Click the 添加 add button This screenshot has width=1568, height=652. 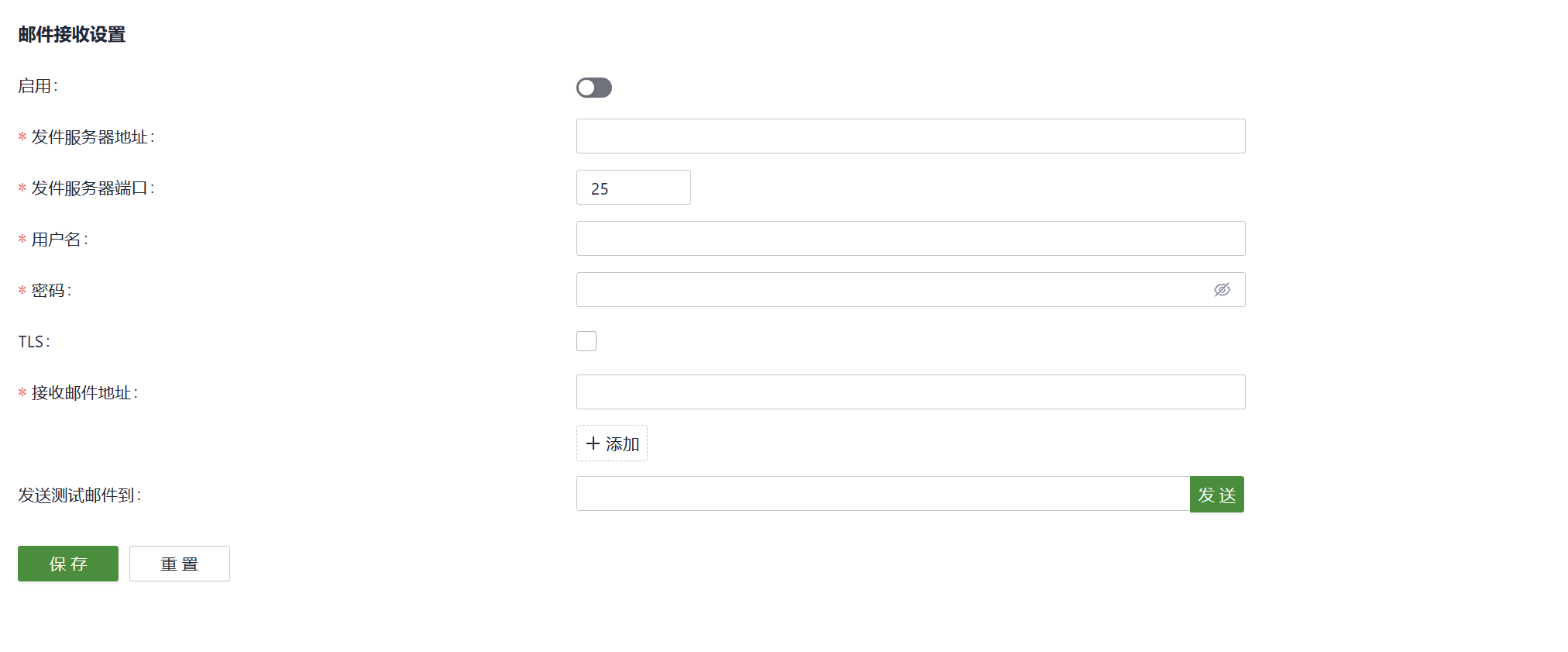coord(612,443)
